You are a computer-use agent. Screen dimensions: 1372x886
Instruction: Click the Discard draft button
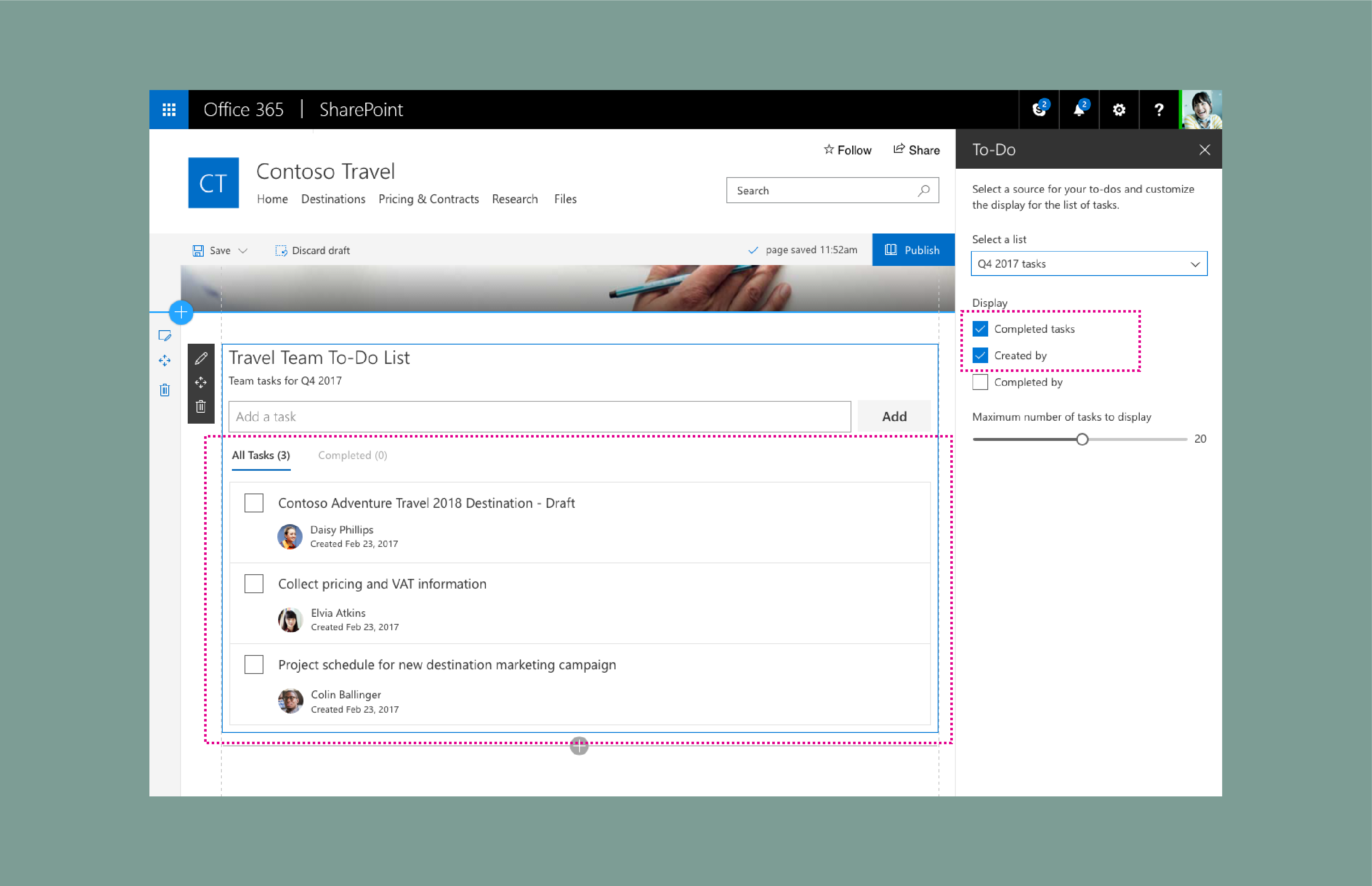(314, 250)
